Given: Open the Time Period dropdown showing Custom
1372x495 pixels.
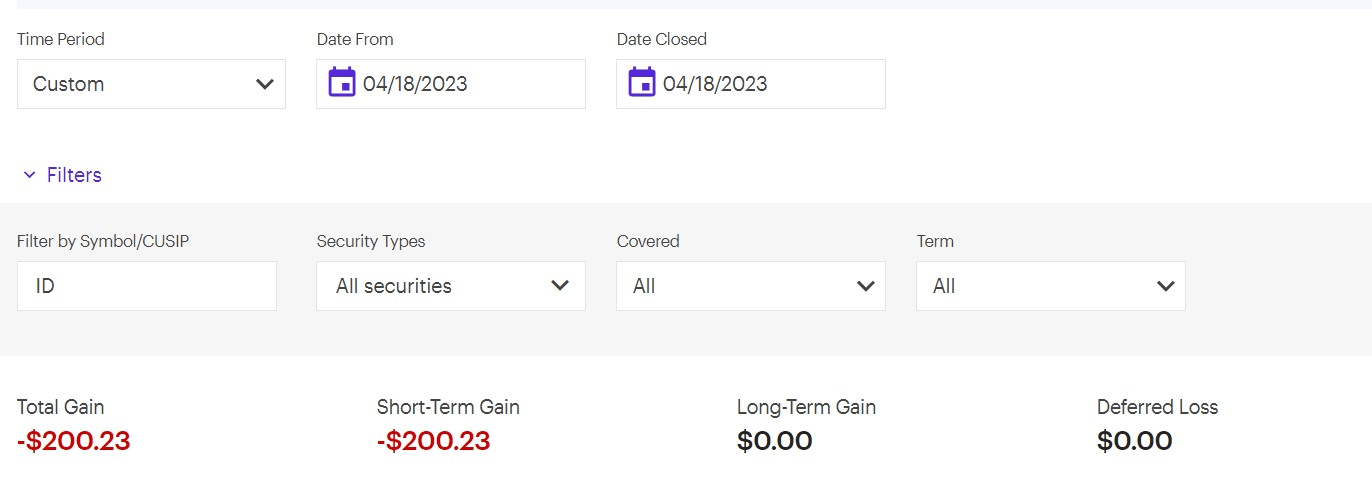Looking at the screenshot, I should (150, 84).
